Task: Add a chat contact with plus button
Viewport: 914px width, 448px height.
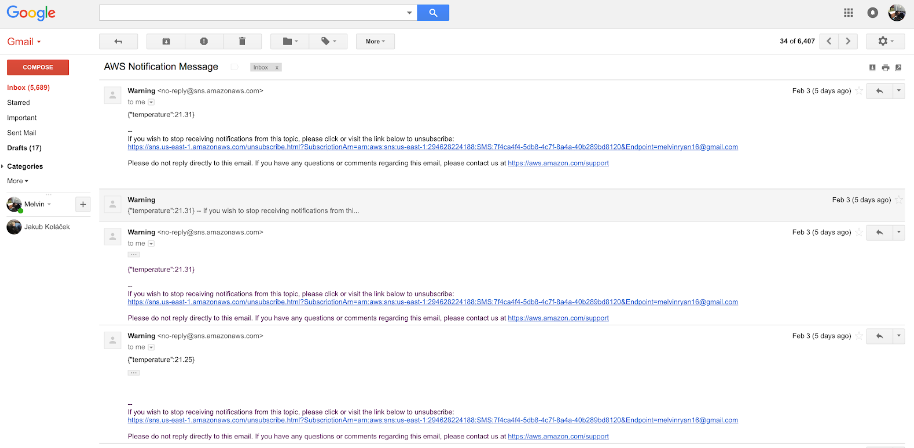Action: click(x=83, y=204)
